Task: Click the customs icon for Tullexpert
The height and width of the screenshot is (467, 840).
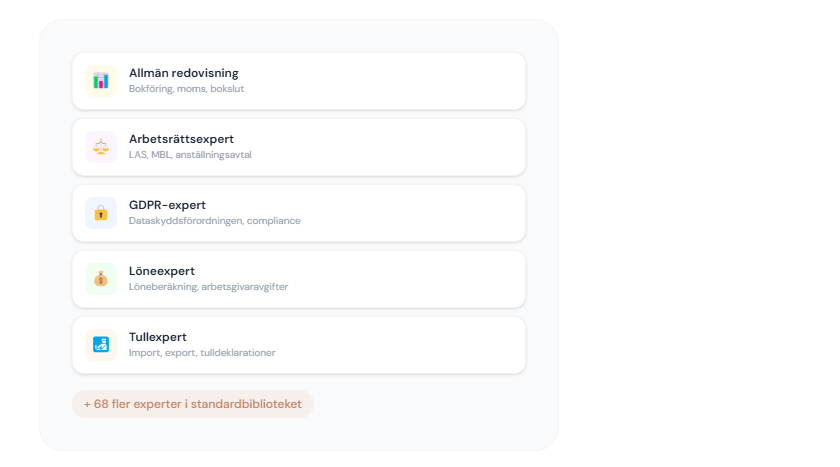Action: 101,345
